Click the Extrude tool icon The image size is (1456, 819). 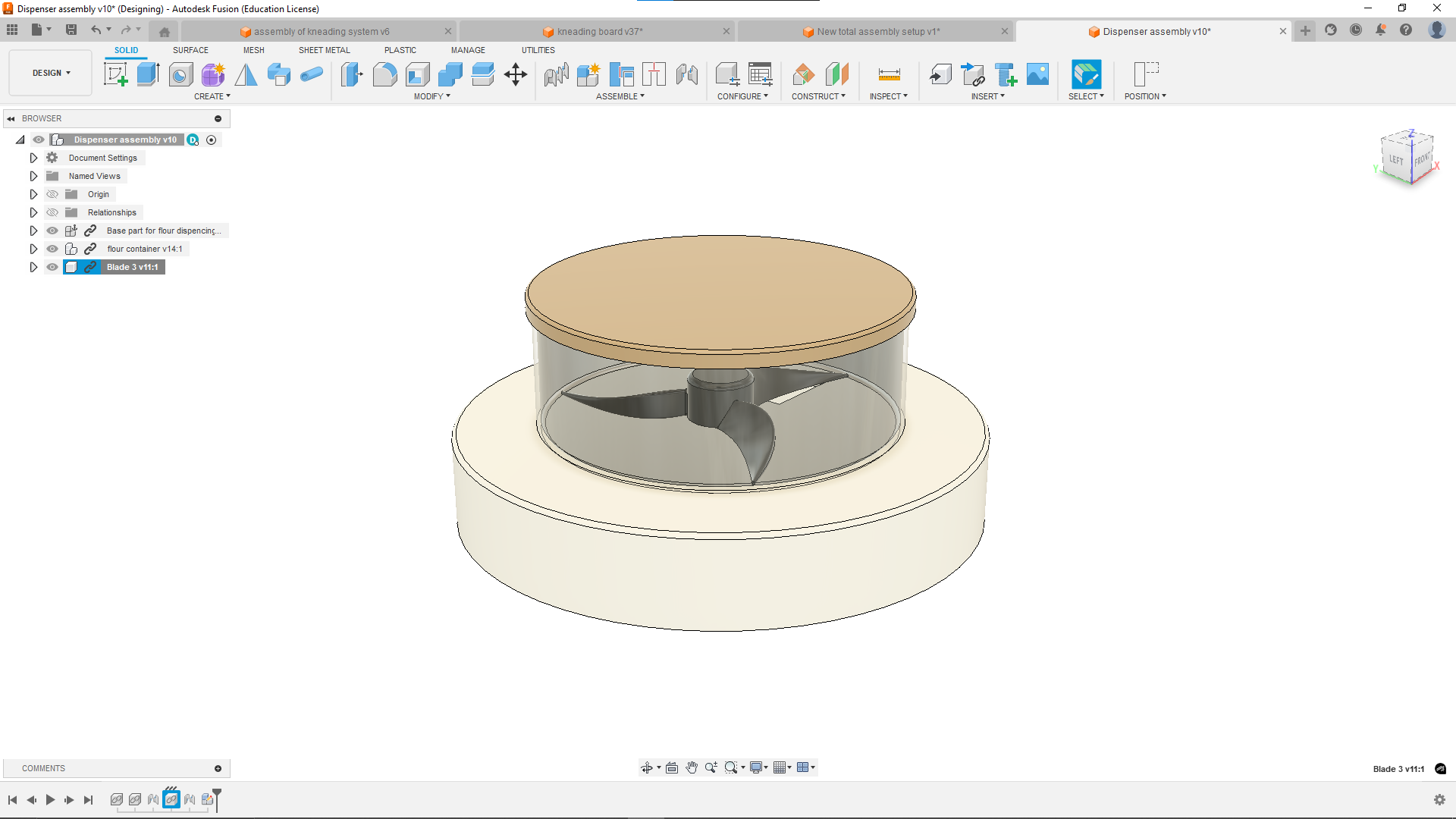[x=148, y=74]
